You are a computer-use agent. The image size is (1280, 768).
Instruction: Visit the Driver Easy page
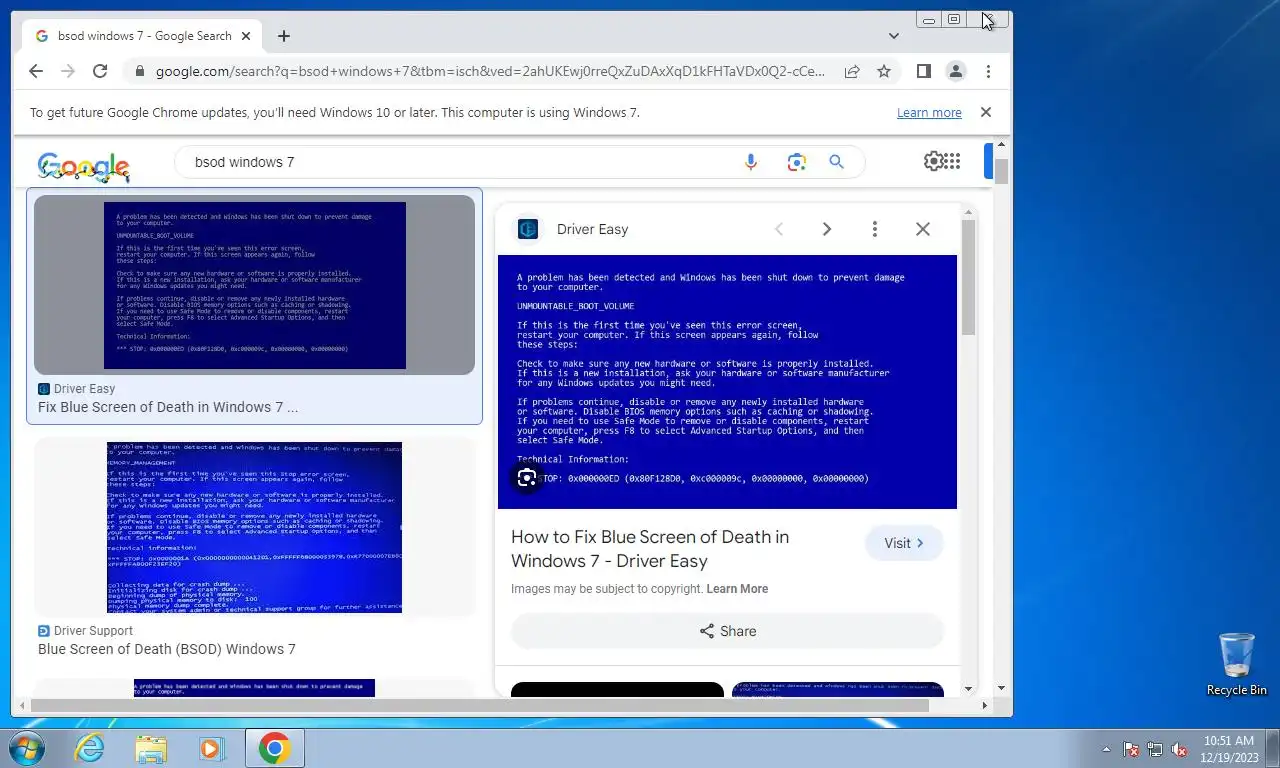(904, 543)
